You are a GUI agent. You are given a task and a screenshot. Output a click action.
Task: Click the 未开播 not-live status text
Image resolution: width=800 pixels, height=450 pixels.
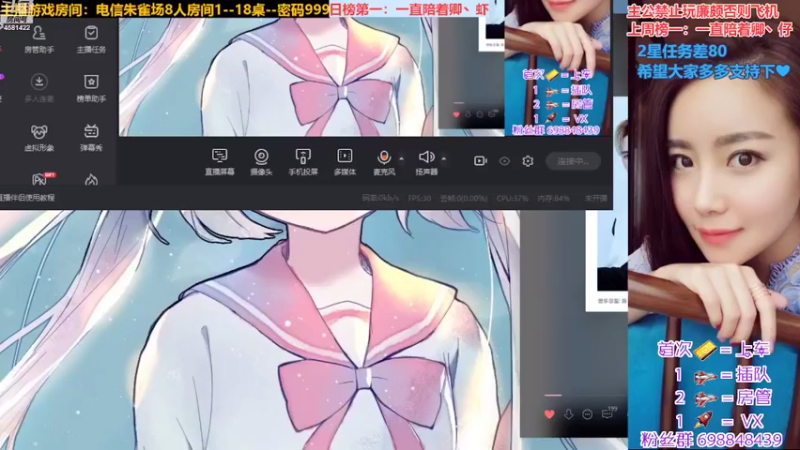point(596,198)
